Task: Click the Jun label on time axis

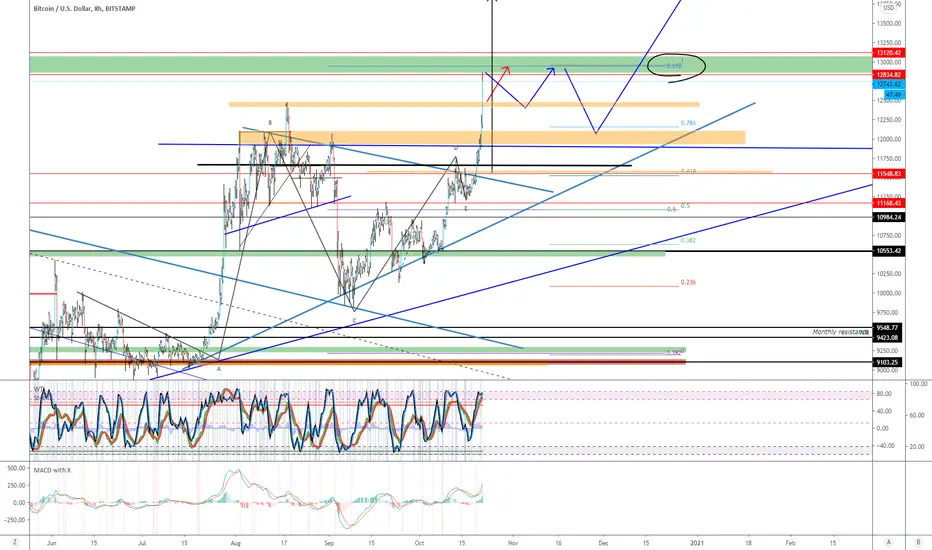Action: [x=52, y=543]
